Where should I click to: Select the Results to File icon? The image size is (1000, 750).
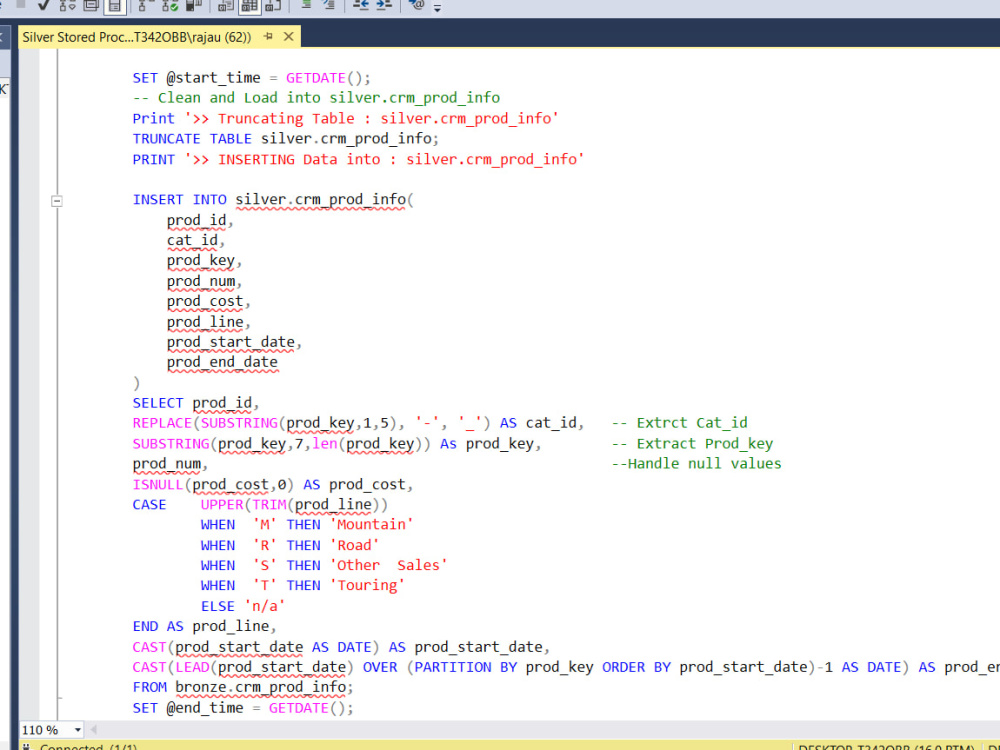[273, 5]
